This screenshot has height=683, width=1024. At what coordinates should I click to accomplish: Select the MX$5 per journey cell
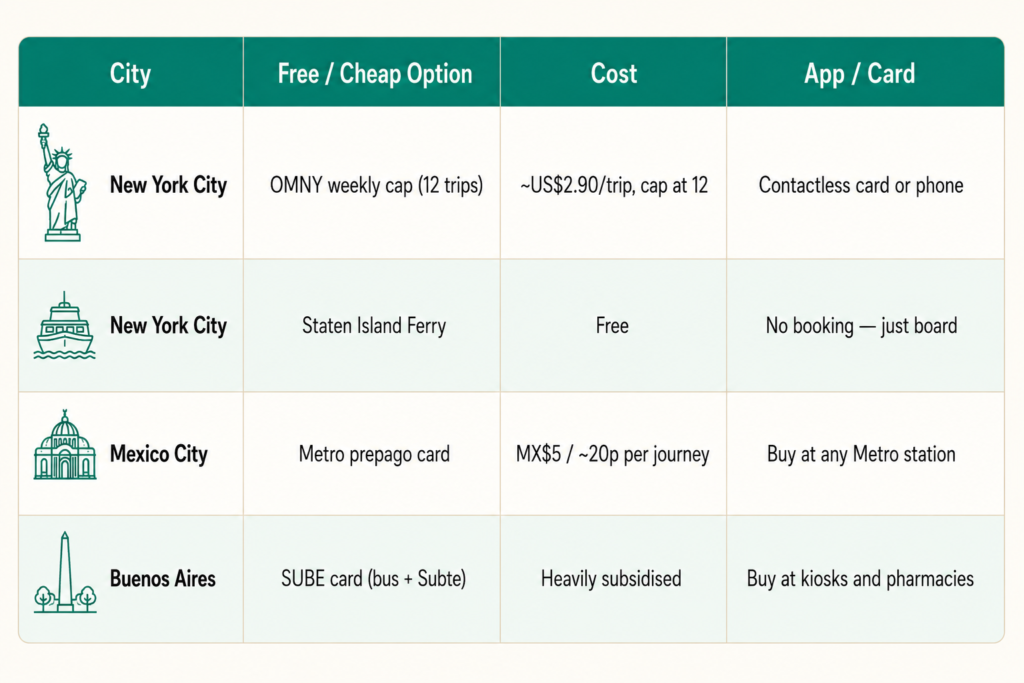point(613,454)
